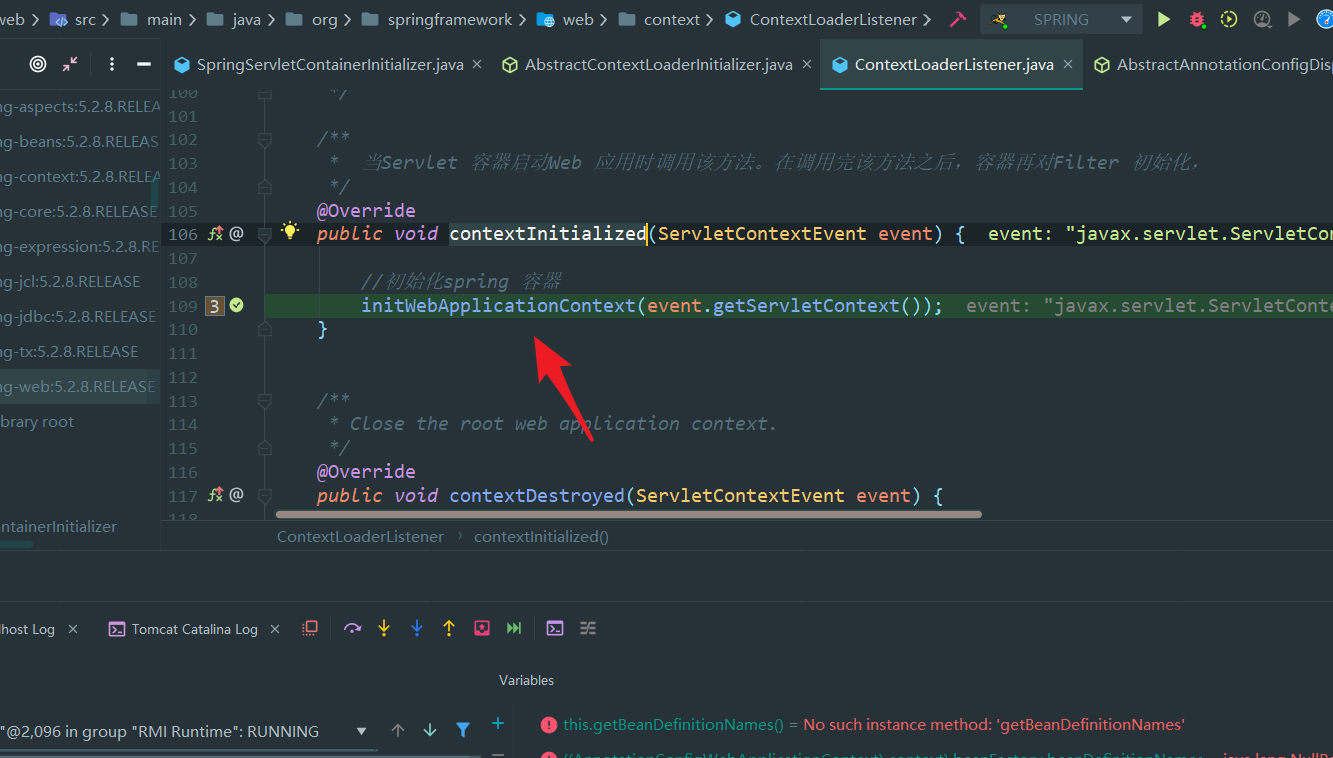Select spring-jcl:5.2.8.RELEASE library row
1333x758 pixels.
pos(80,281)
